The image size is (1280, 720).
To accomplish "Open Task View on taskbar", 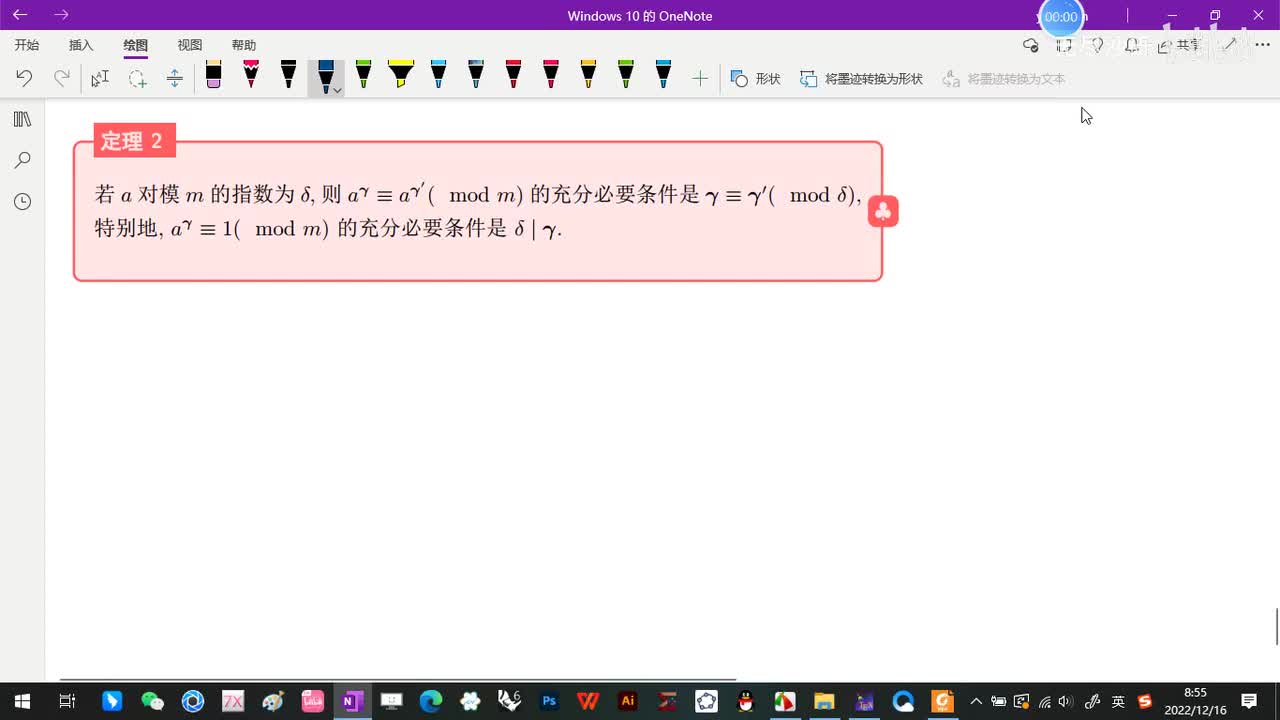I will tap(67, 702).
